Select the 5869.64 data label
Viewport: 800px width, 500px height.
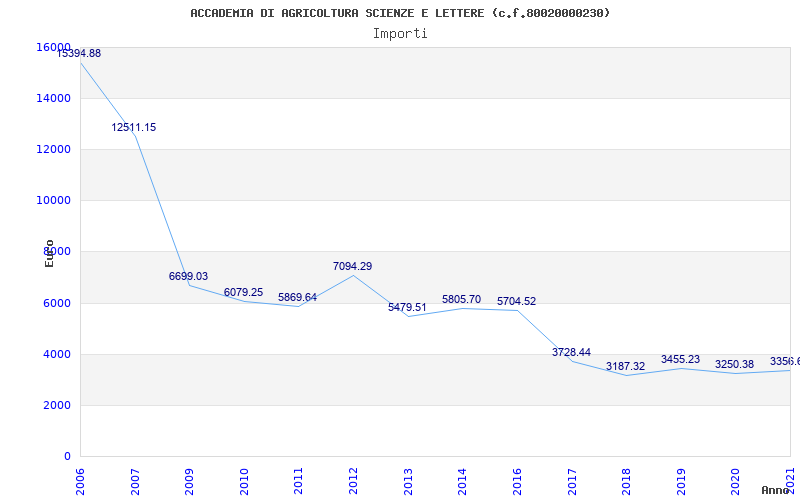point(297,297)
